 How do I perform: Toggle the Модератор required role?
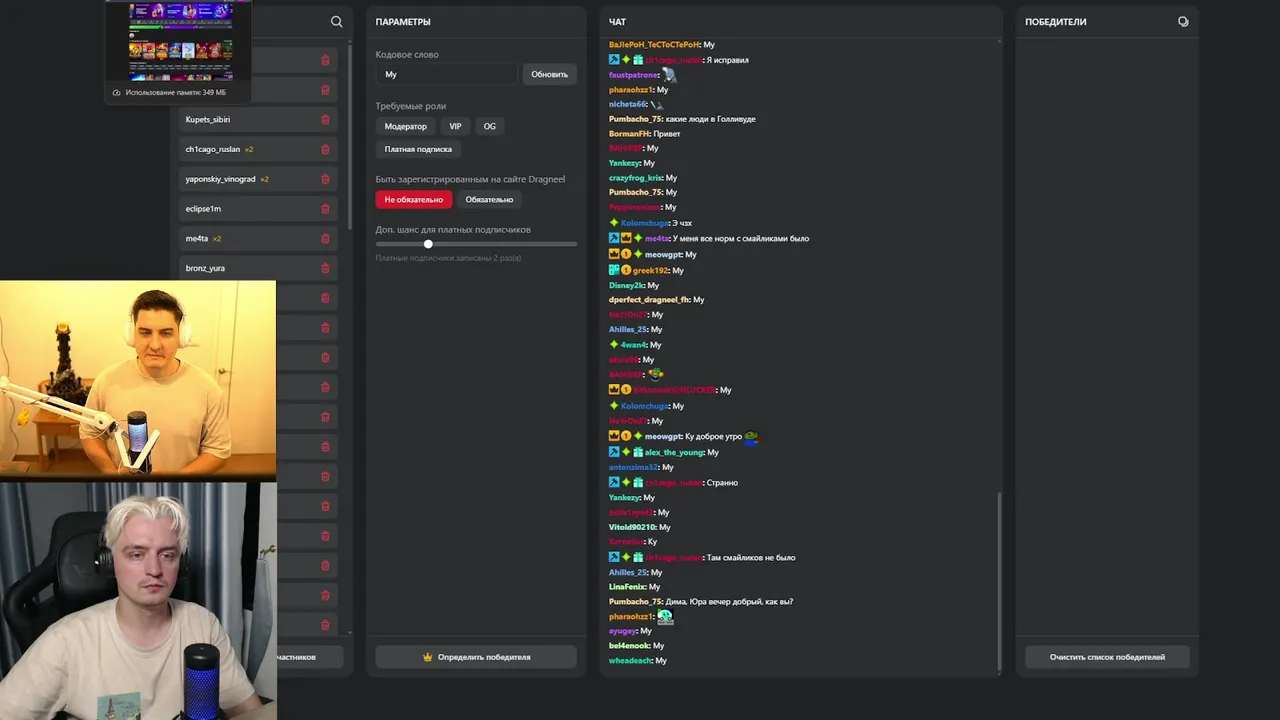[406, 126]
